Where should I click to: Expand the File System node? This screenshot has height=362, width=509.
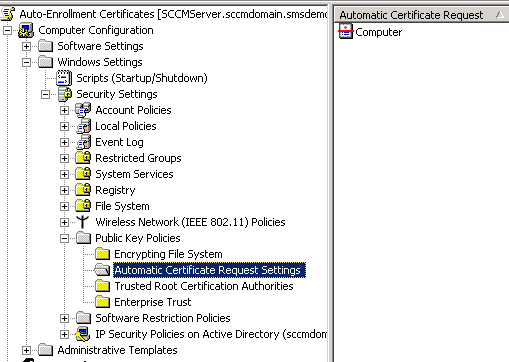[64, 207]
